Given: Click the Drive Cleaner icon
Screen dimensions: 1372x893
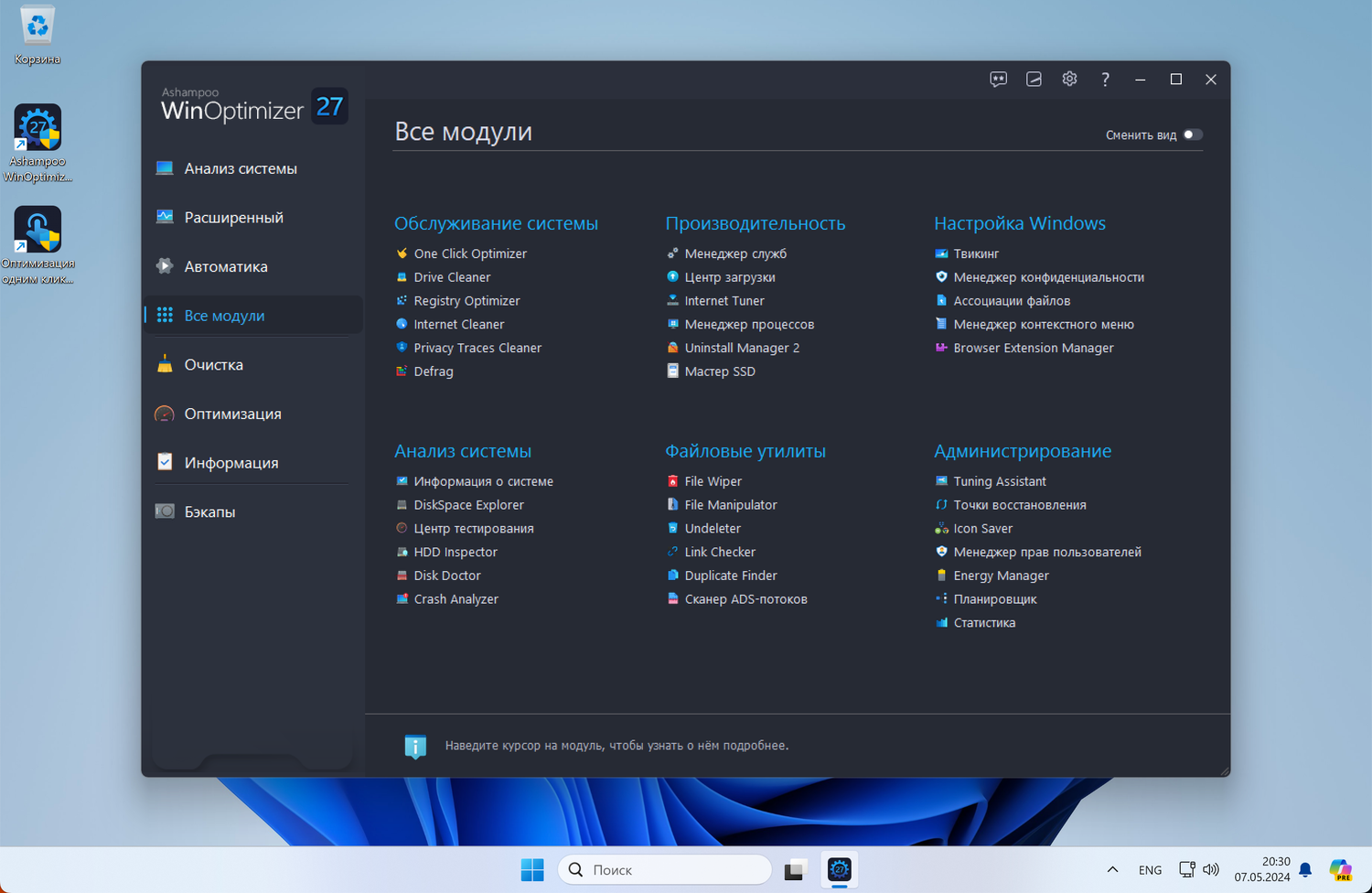Looking at the screenshot, I should pyautogui.click(x=402, y=277).
